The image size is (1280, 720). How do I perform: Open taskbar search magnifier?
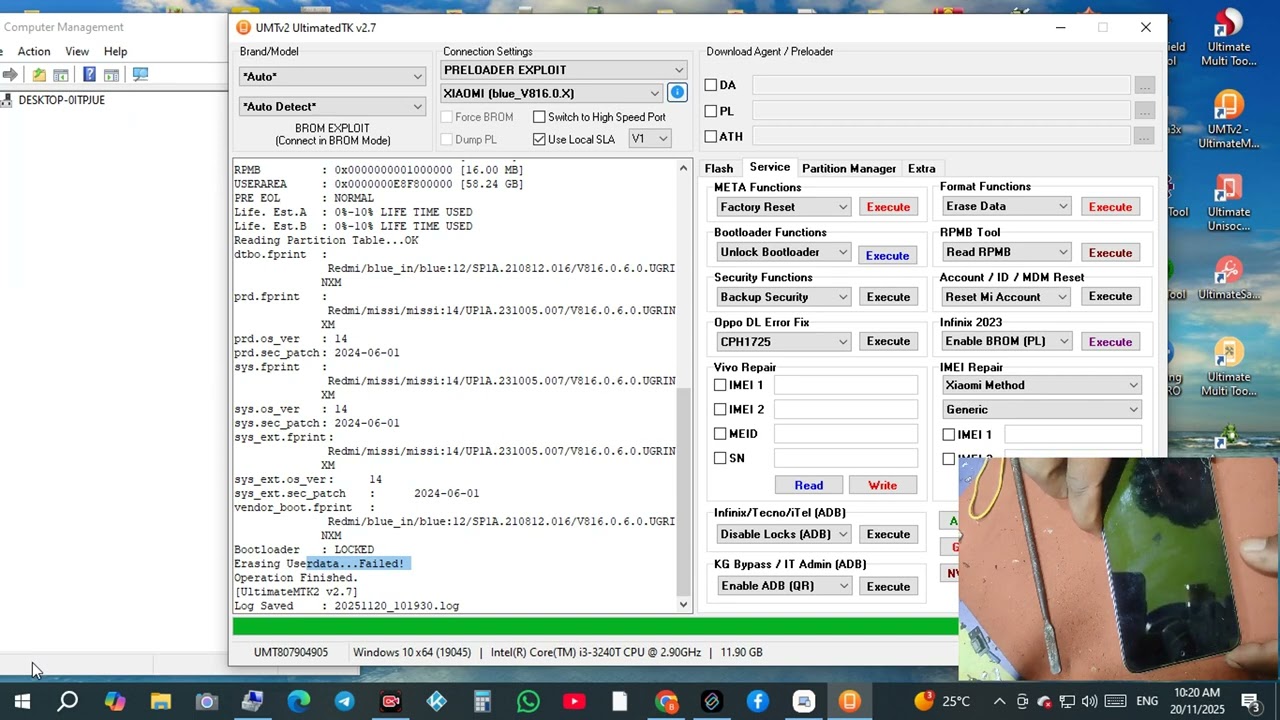(67, 702)
